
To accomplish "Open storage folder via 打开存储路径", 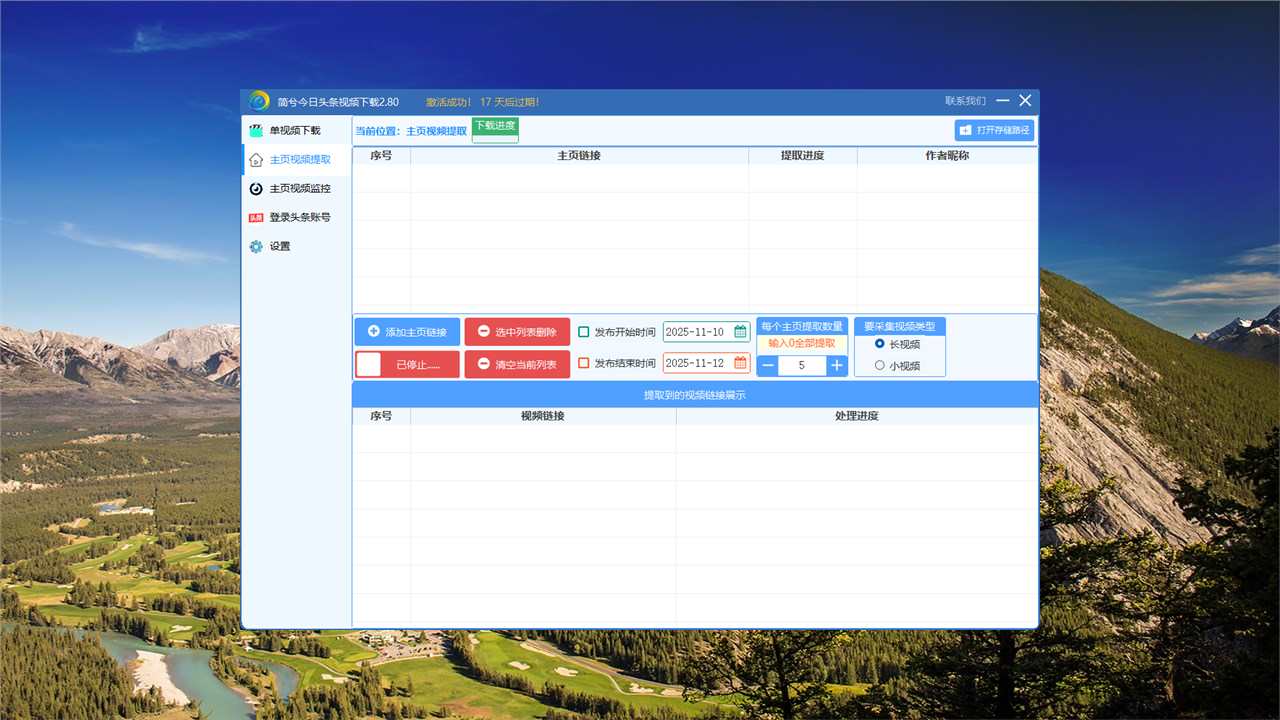I will [994, 130].
